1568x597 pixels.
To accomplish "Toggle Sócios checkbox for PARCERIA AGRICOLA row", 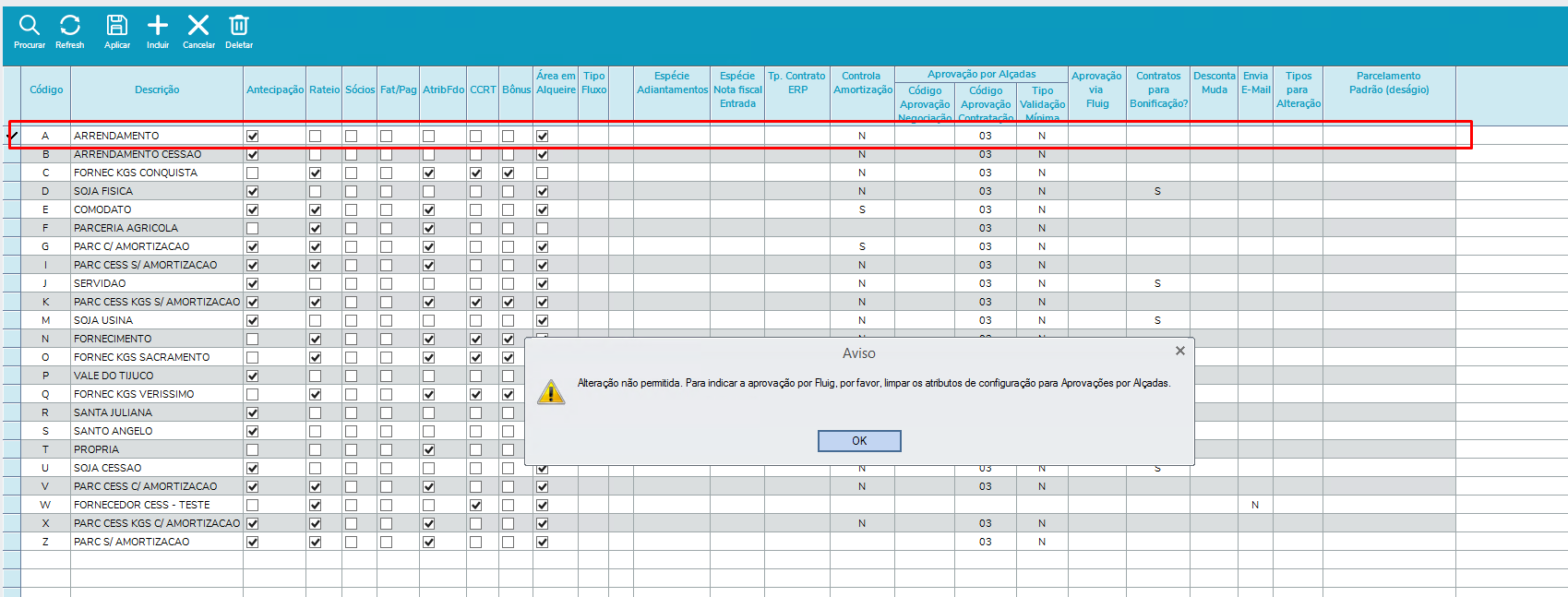I will click(x=352, y=228).
